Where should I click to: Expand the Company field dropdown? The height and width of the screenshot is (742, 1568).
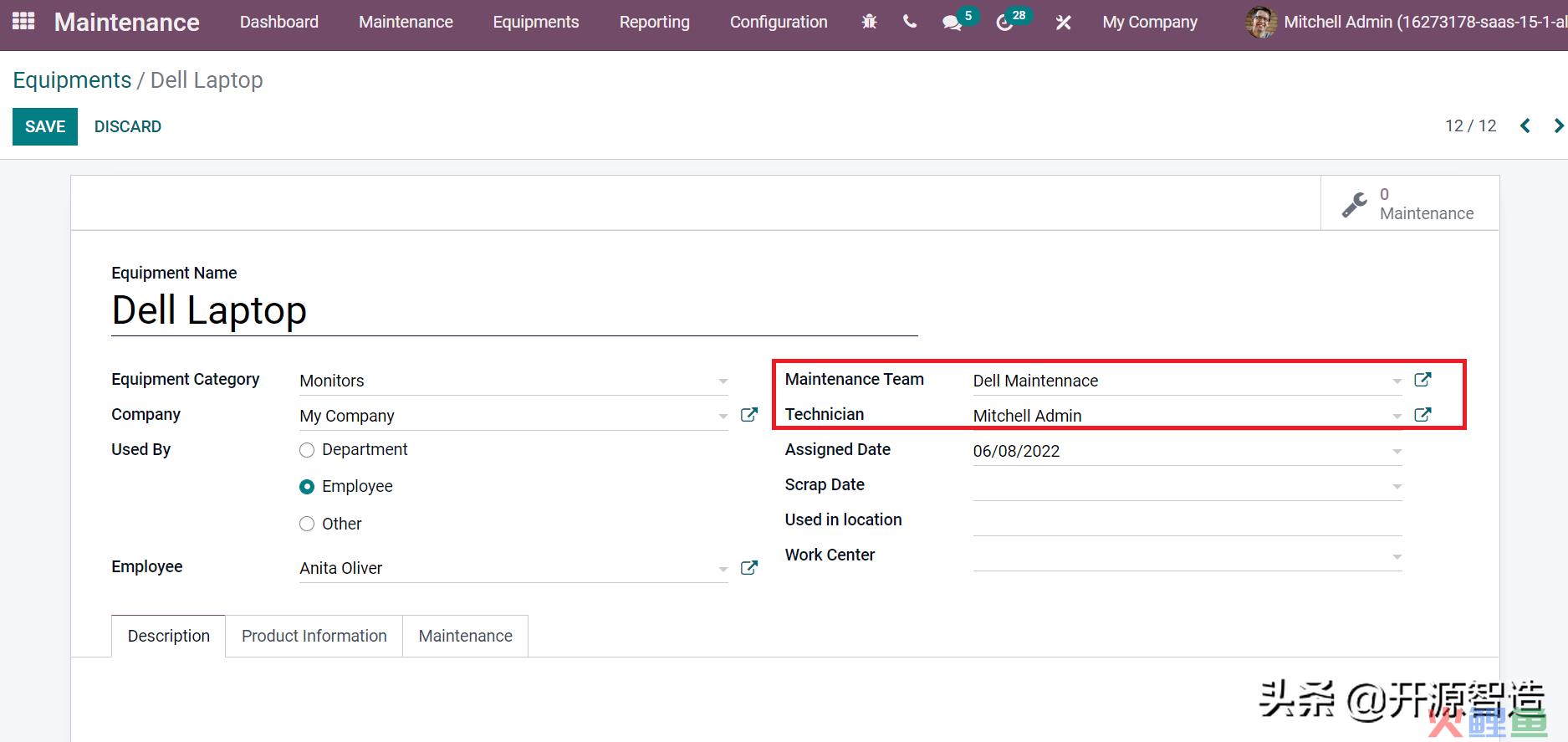[723, 417]
